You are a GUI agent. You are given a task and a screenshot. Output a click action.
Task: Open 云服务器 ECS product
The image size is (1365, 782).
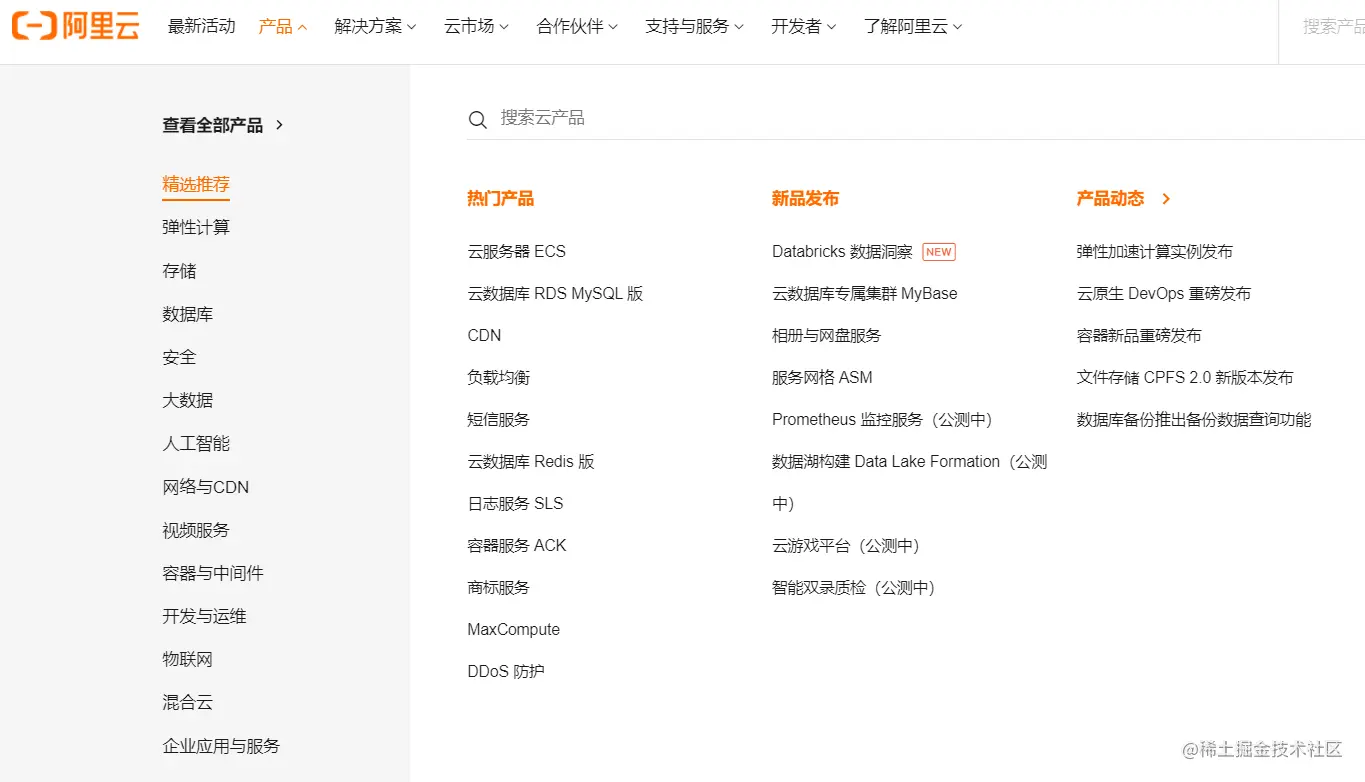517,252
